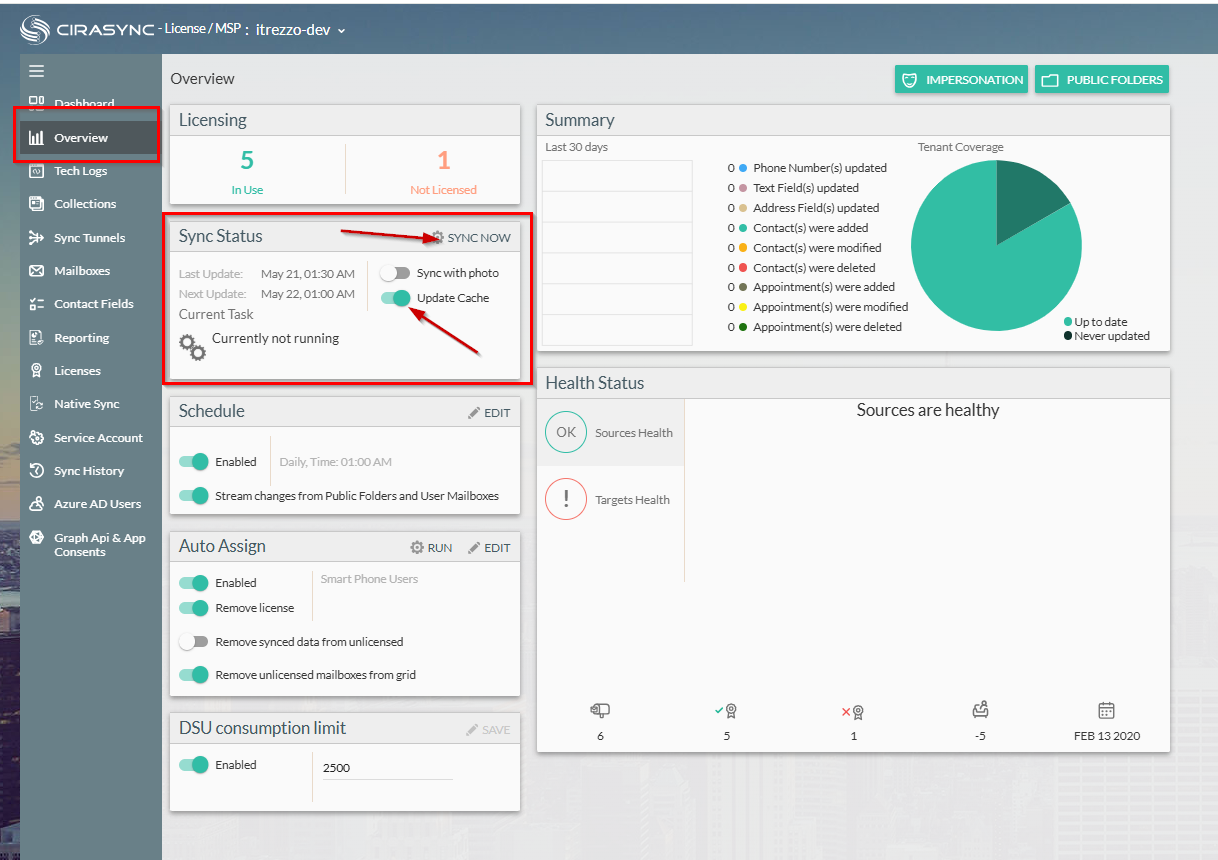Click the mask icon on Impersonation button
Viewport: 1218px width, 860px height.
pyautogui.click(x=910, y=80)
